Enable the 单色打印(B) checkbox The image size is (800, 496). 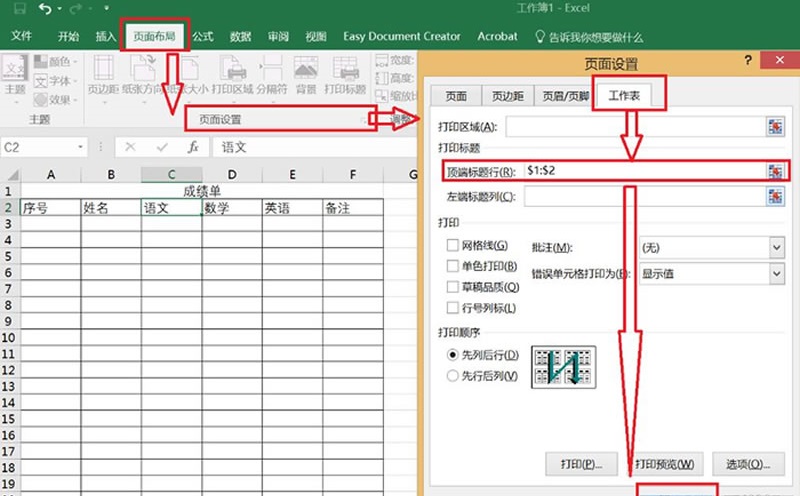452,266
